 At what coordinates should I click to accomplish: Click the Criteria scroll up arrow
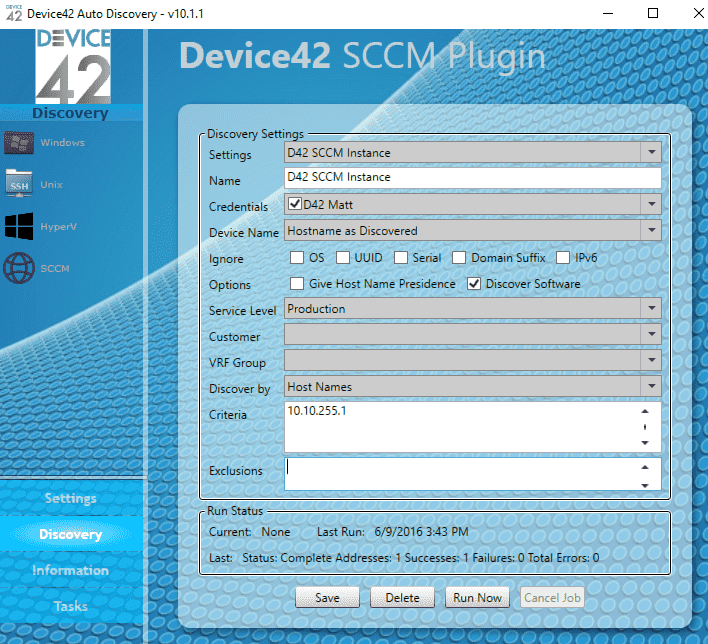tap(645, 411)
